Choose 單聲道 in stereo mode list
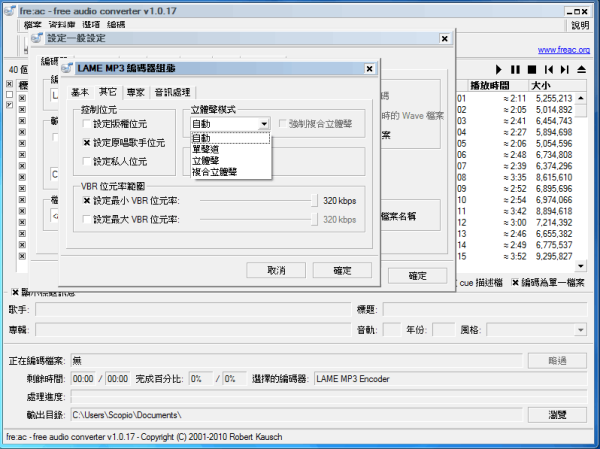The height and width of the screenshot is (449, 600). point(231,149)
